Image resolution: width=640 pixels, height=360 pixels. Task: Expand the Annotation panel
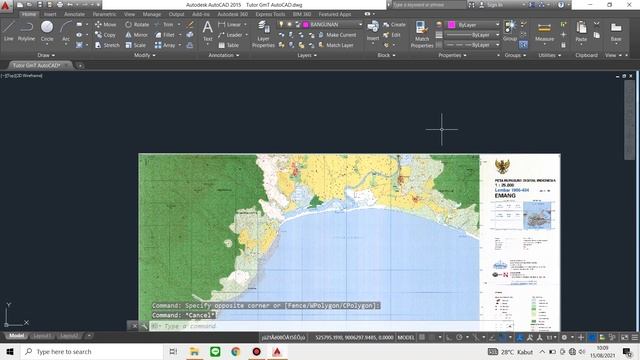tap(224, 55)
